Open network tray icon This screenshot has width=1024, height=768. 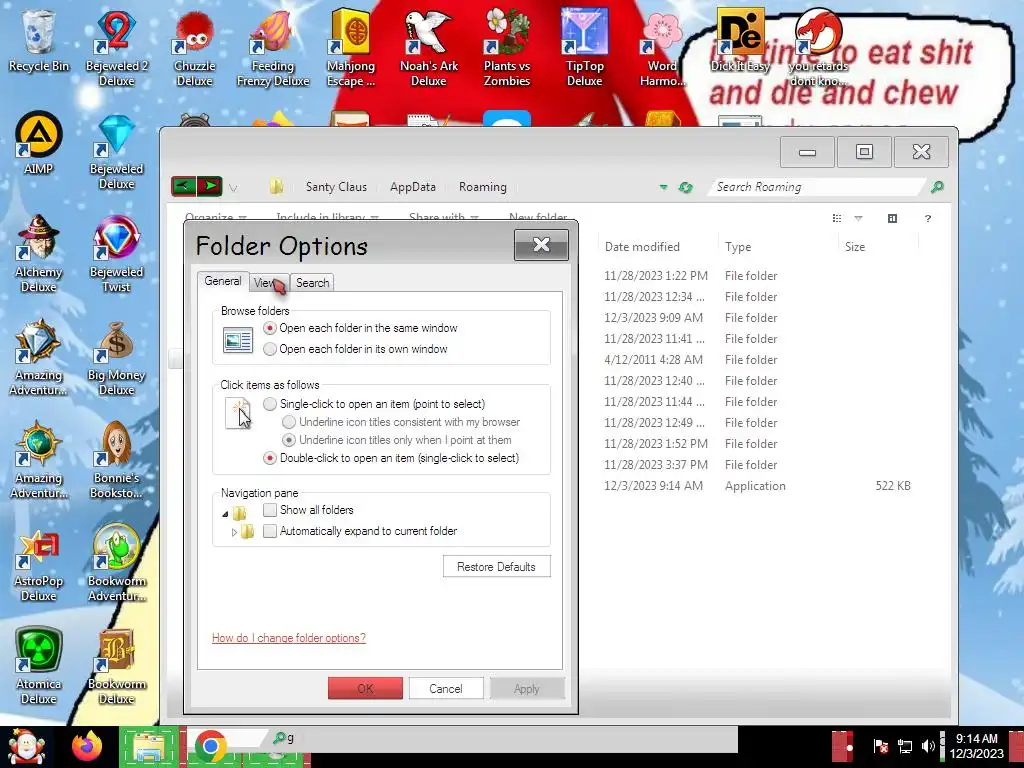coord(904,746)
